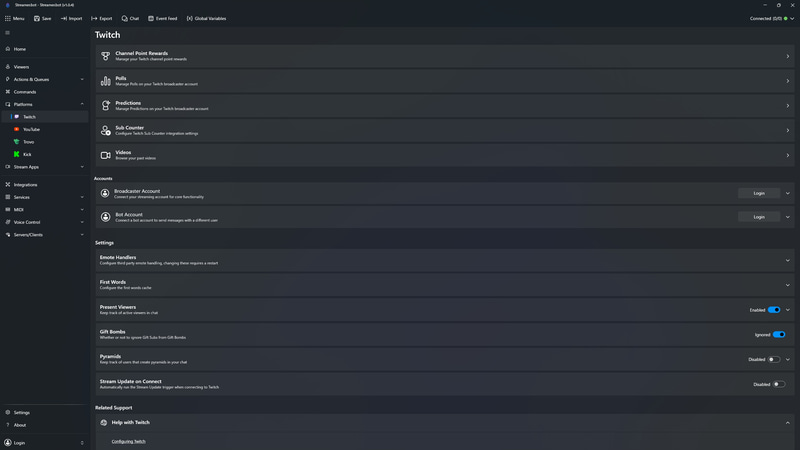Click the Import toolbar button

[71, 18]
